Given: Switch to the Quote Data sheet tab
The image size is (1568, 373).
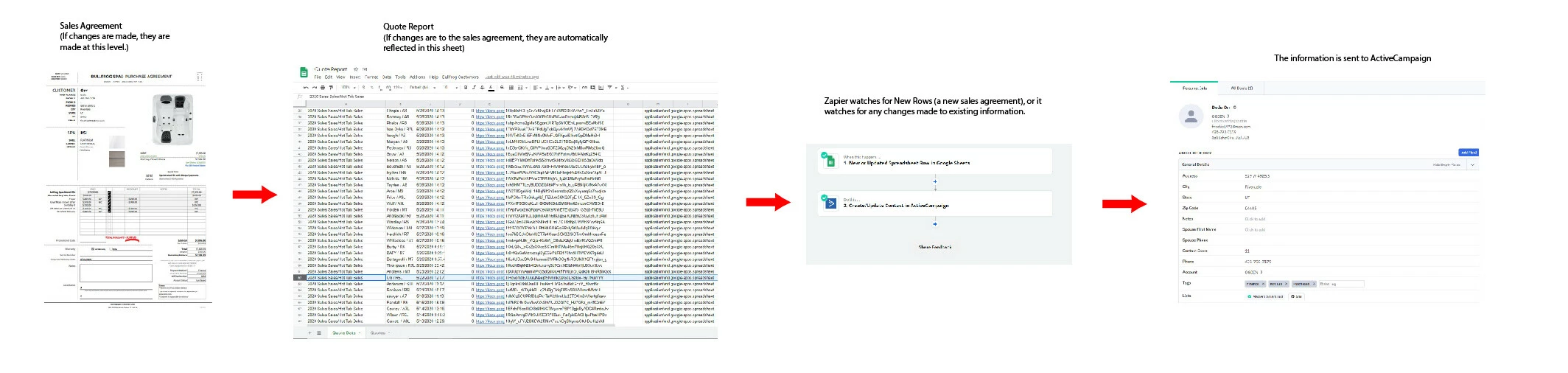Looking at the screenshot, I should pyautogui.click(x=345, y=332).
